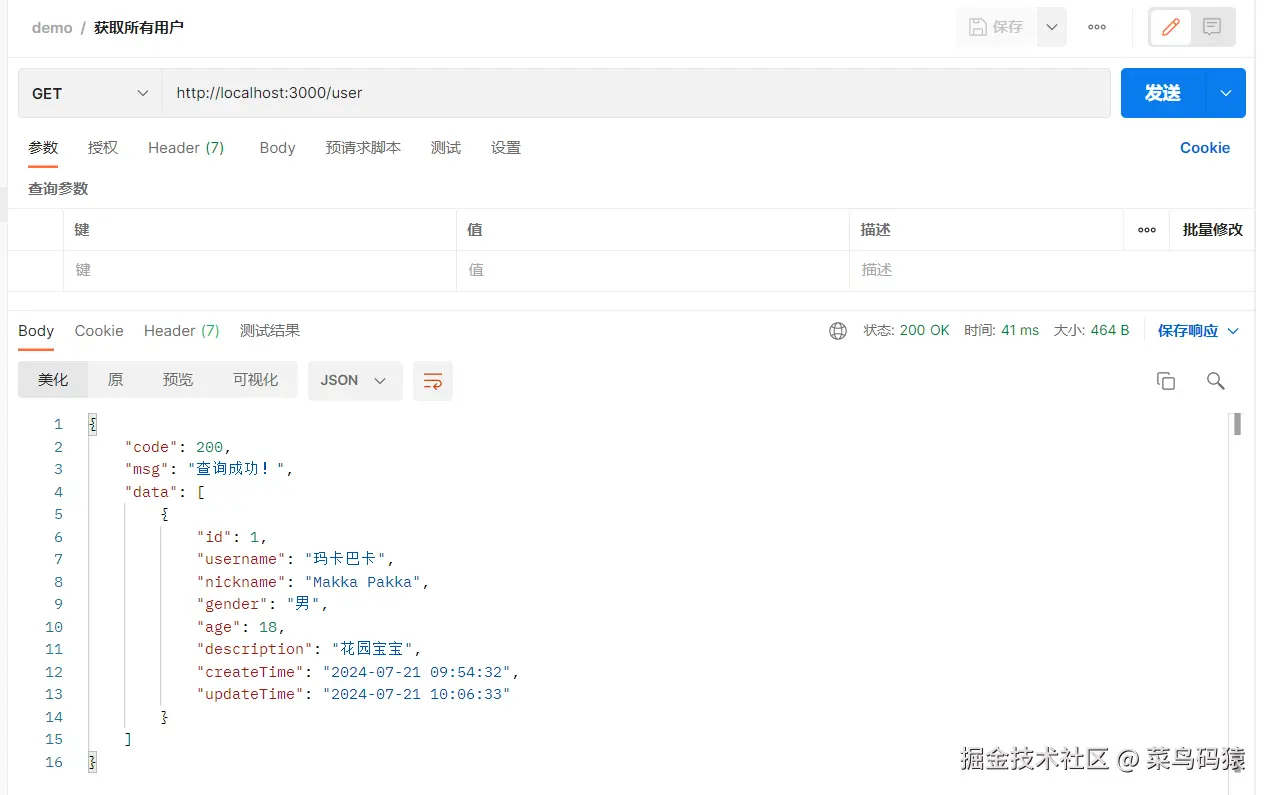The width and height of the screenshot is (1268, 795).
Task: Switch to the 测试结果 tab
Action: (x=270, y=331)
